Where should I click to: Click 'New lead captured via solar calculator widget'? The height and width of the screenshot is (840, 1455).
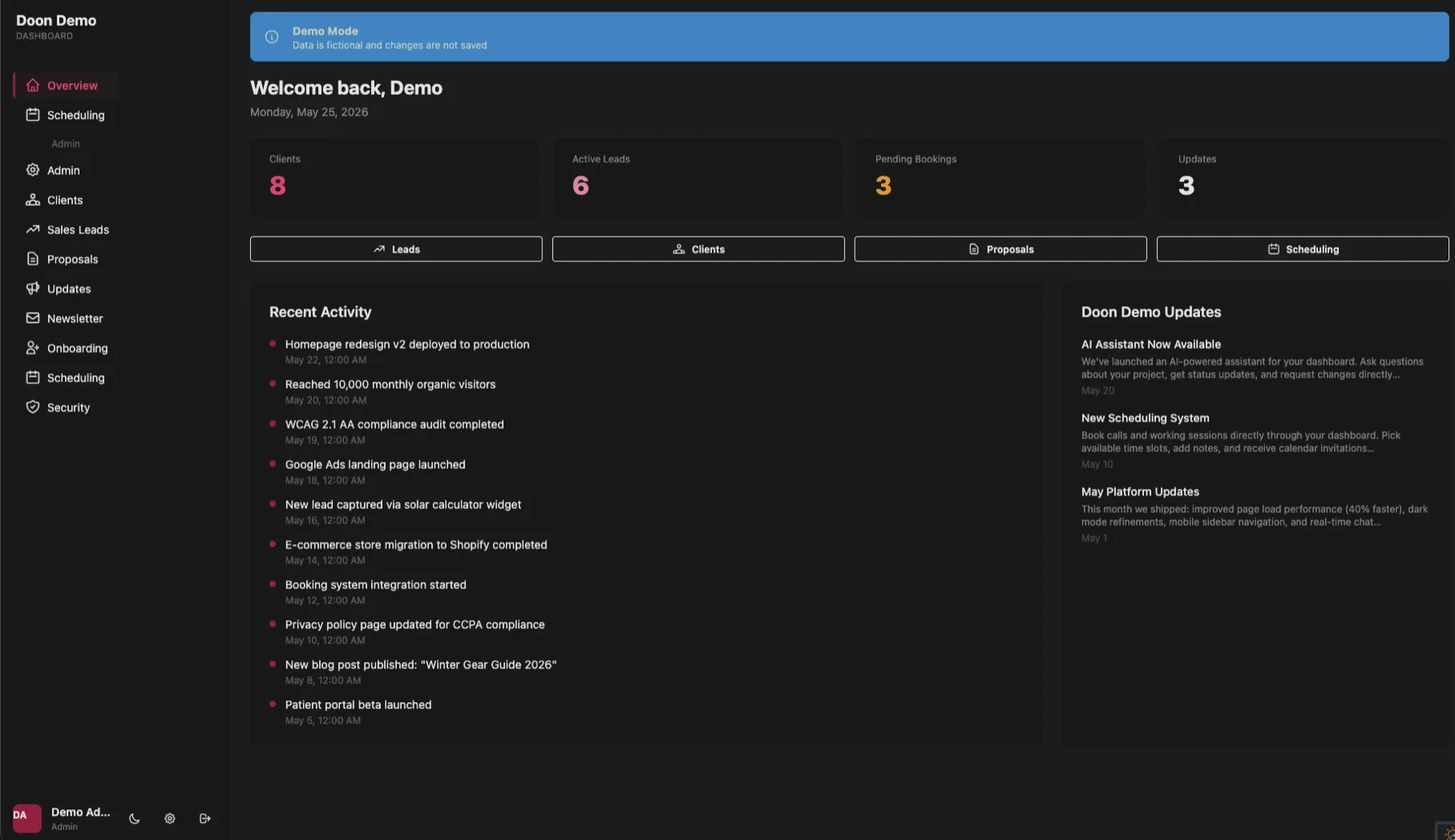coord(403,504)
